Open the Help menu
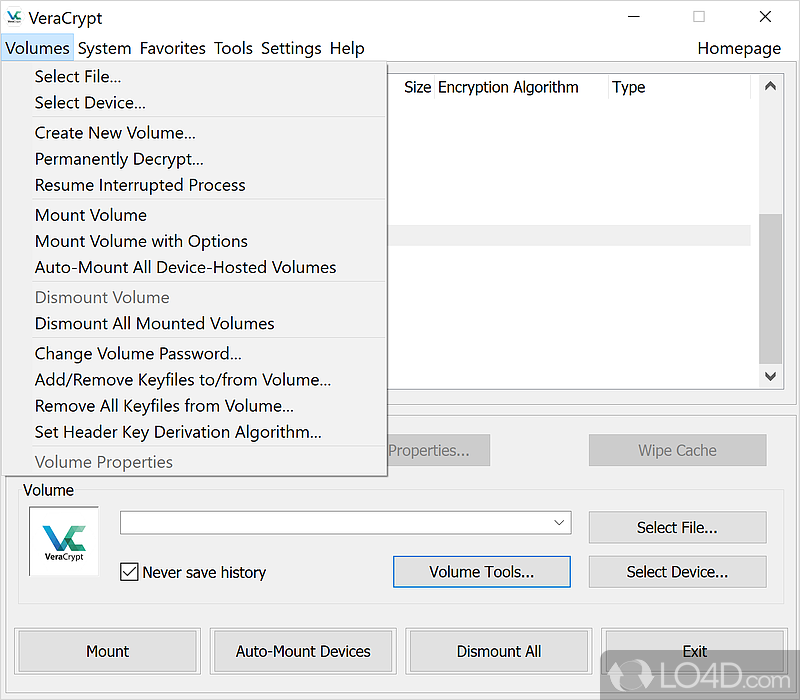This screenshot has width=800, height=700. (347, 48)
